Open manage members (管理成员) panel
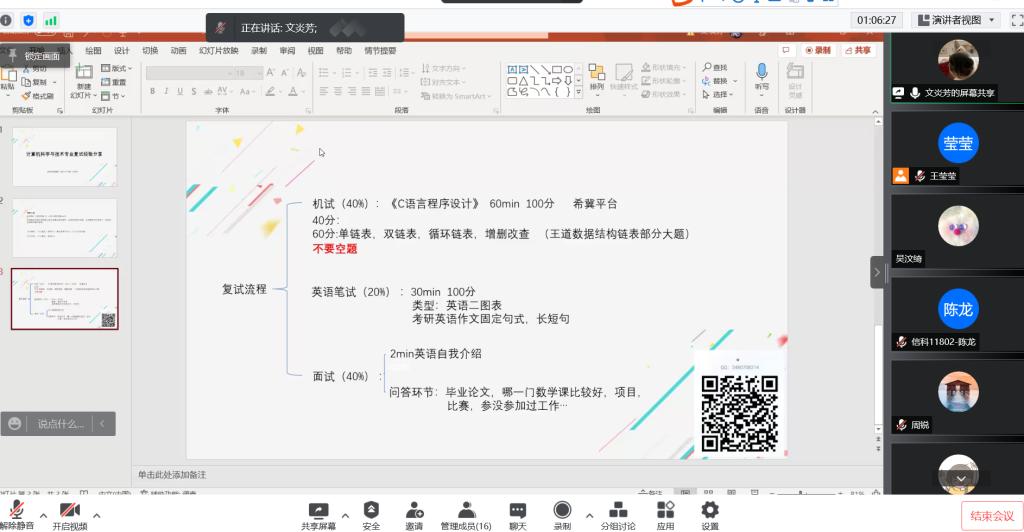Image resolution: width=1024 pixels, height=532 pixels. pos(466,512)
